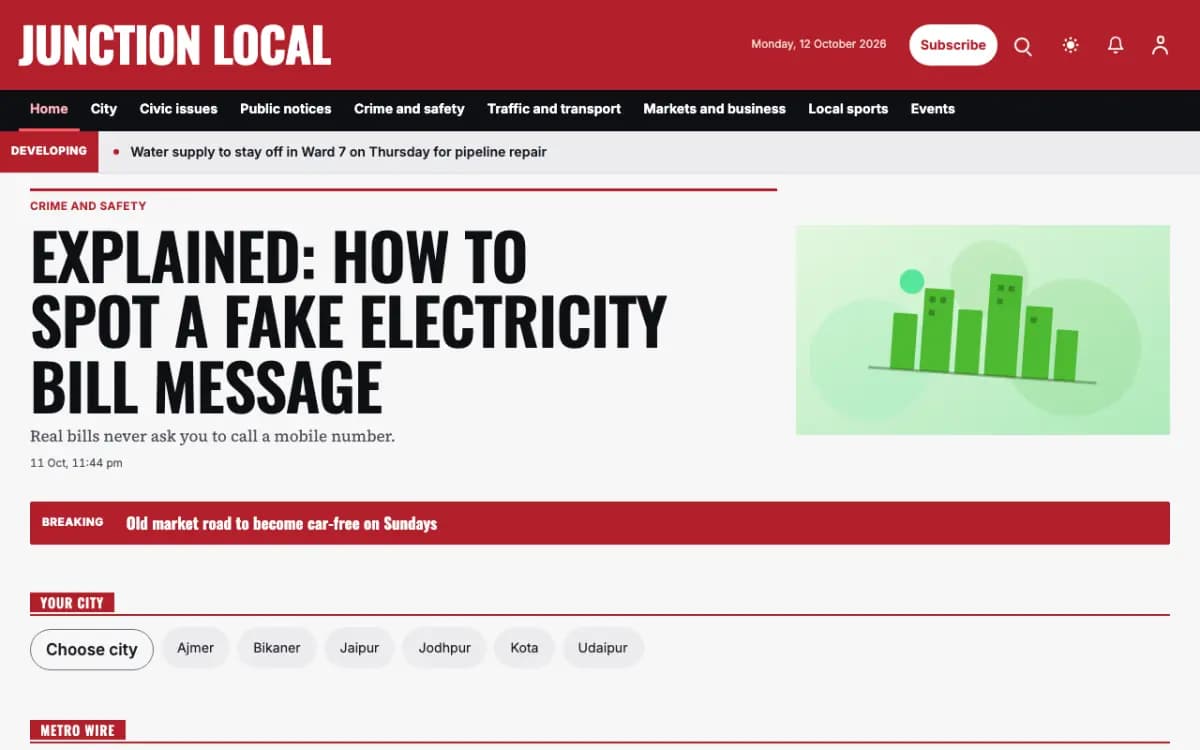1200x750 pixels.
Task: Select the Ajmer city chip
Action: coord(196,648)
